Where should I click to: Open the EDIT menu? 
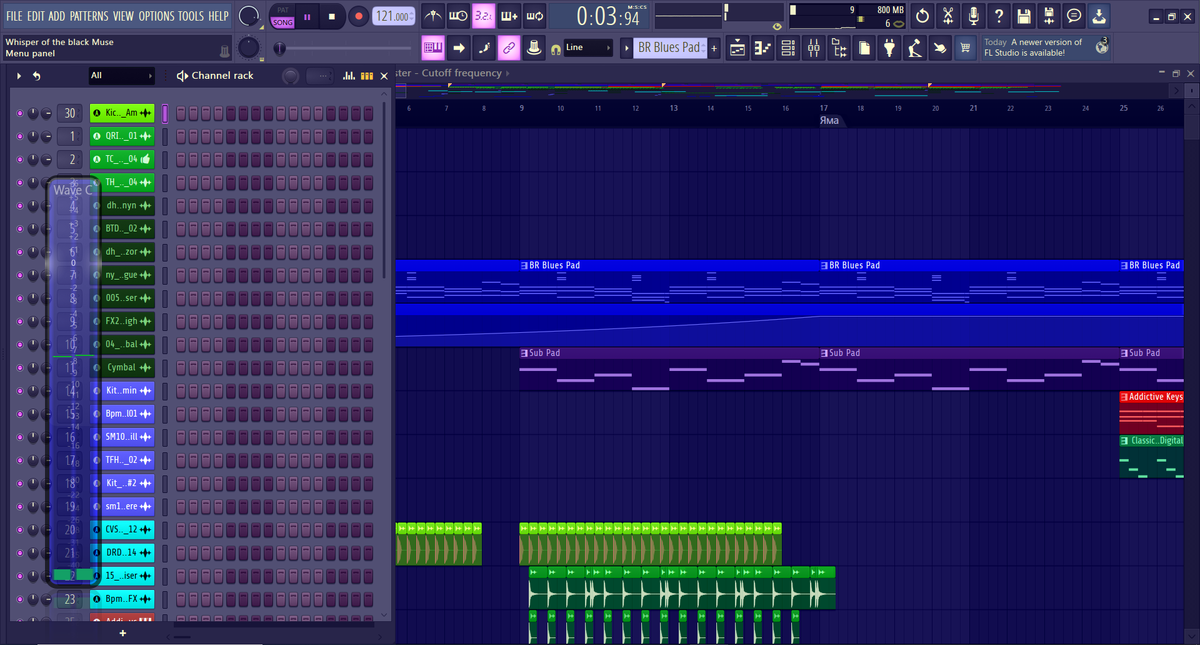[37, 16]
